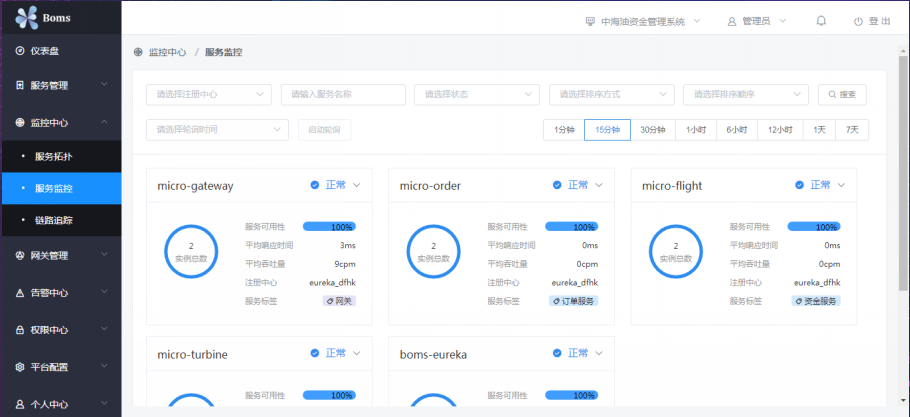The width and height of the screenshot is (910, 417).
Task: Expand the micro-order card chevron
Action: point(599,185)
